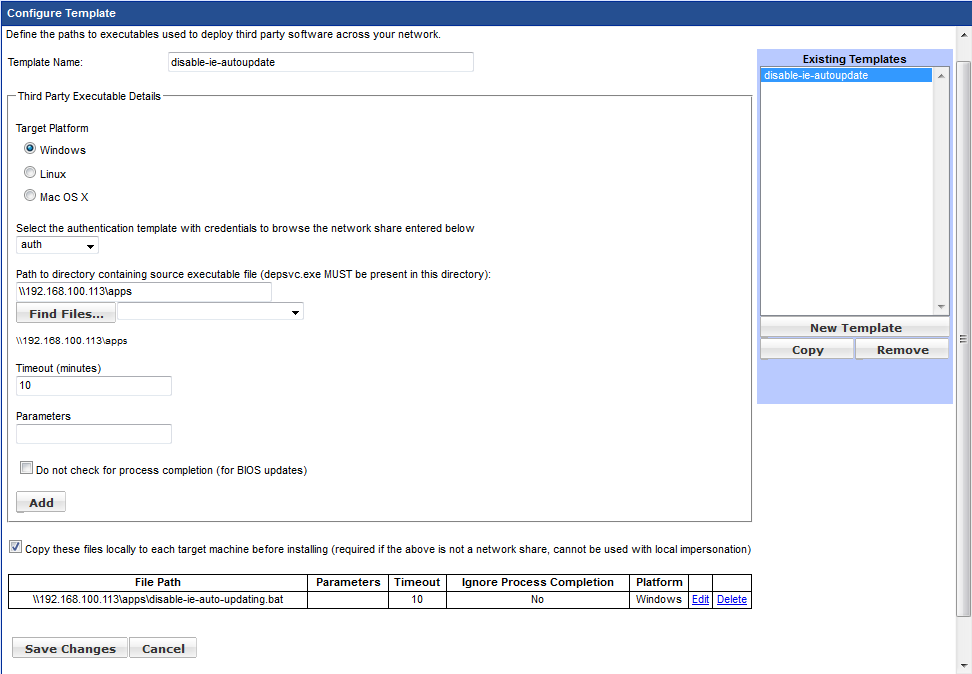The width and height of the screenshot is (972, 674).
Task: Create a New Template
Action: [x=855, y=328]
